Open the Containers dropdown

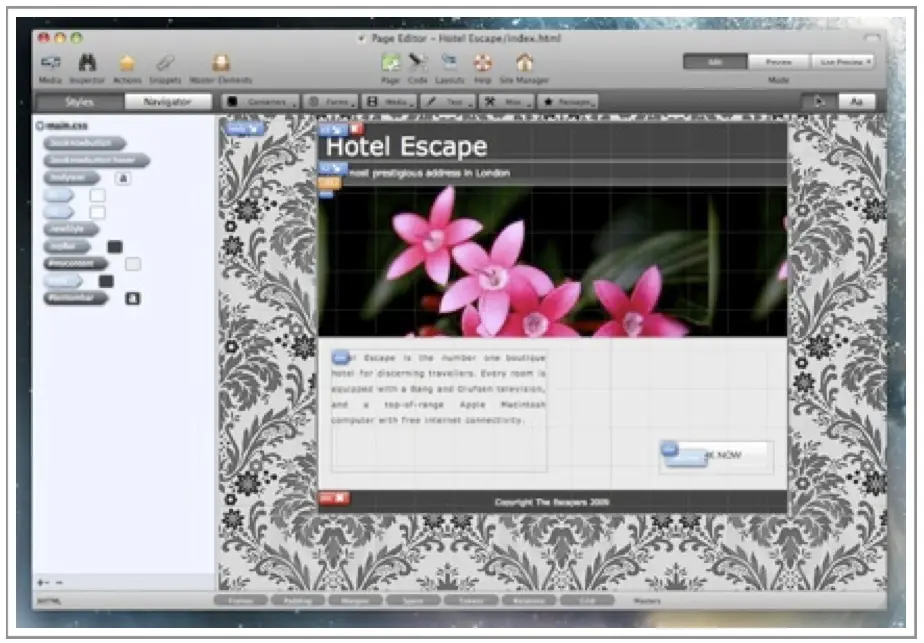(260, 102)
